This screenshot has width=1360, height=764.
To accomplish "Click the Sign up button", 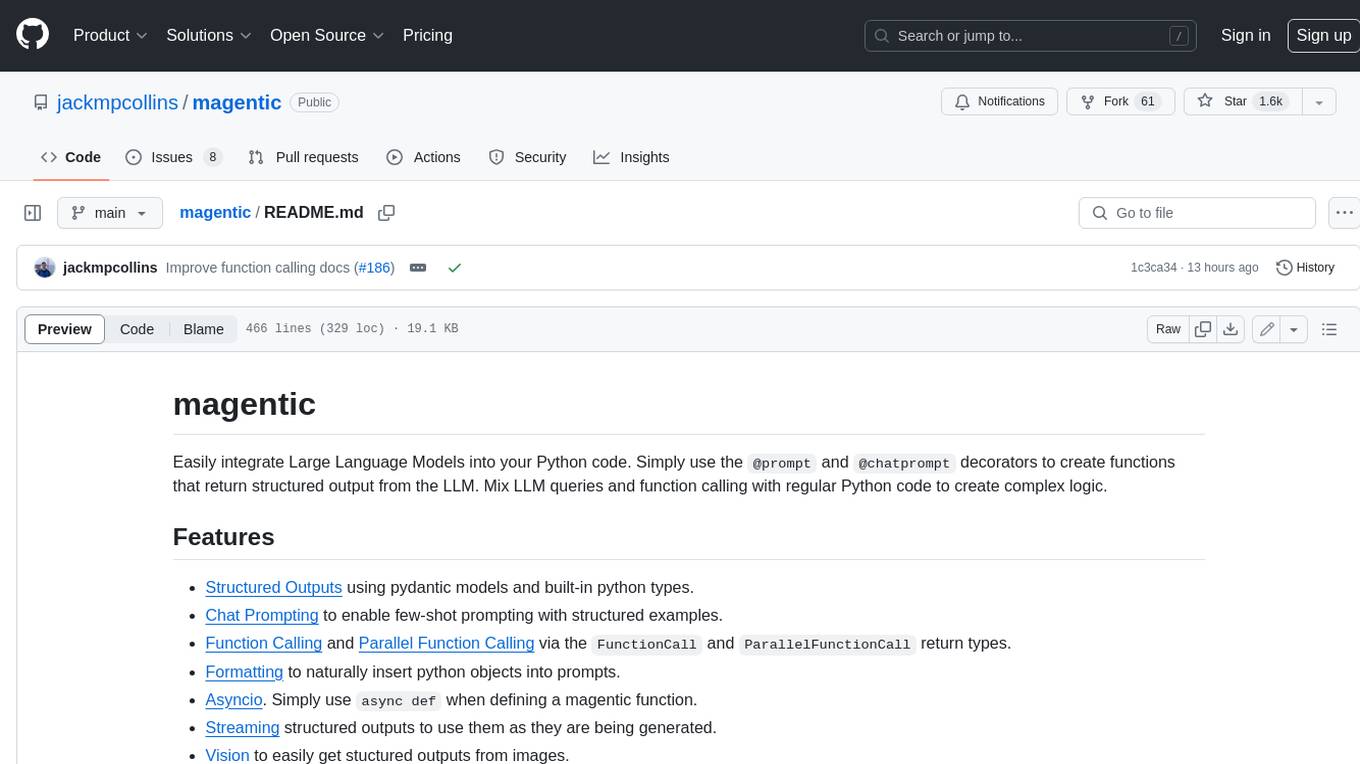I will point(1323,35).
